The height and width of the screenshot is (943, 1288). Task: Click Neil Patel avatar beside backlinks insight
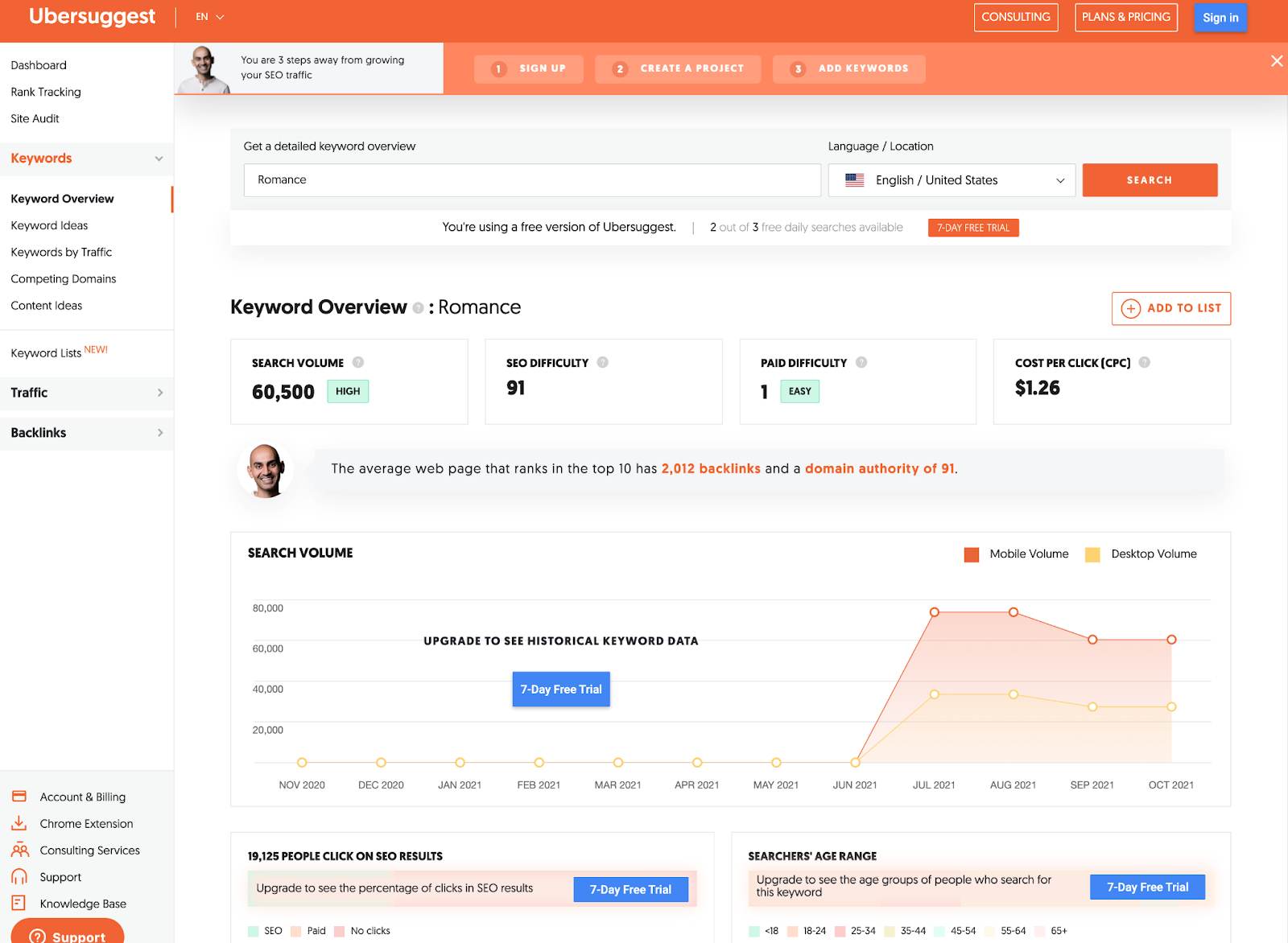[x=266, y=471]
